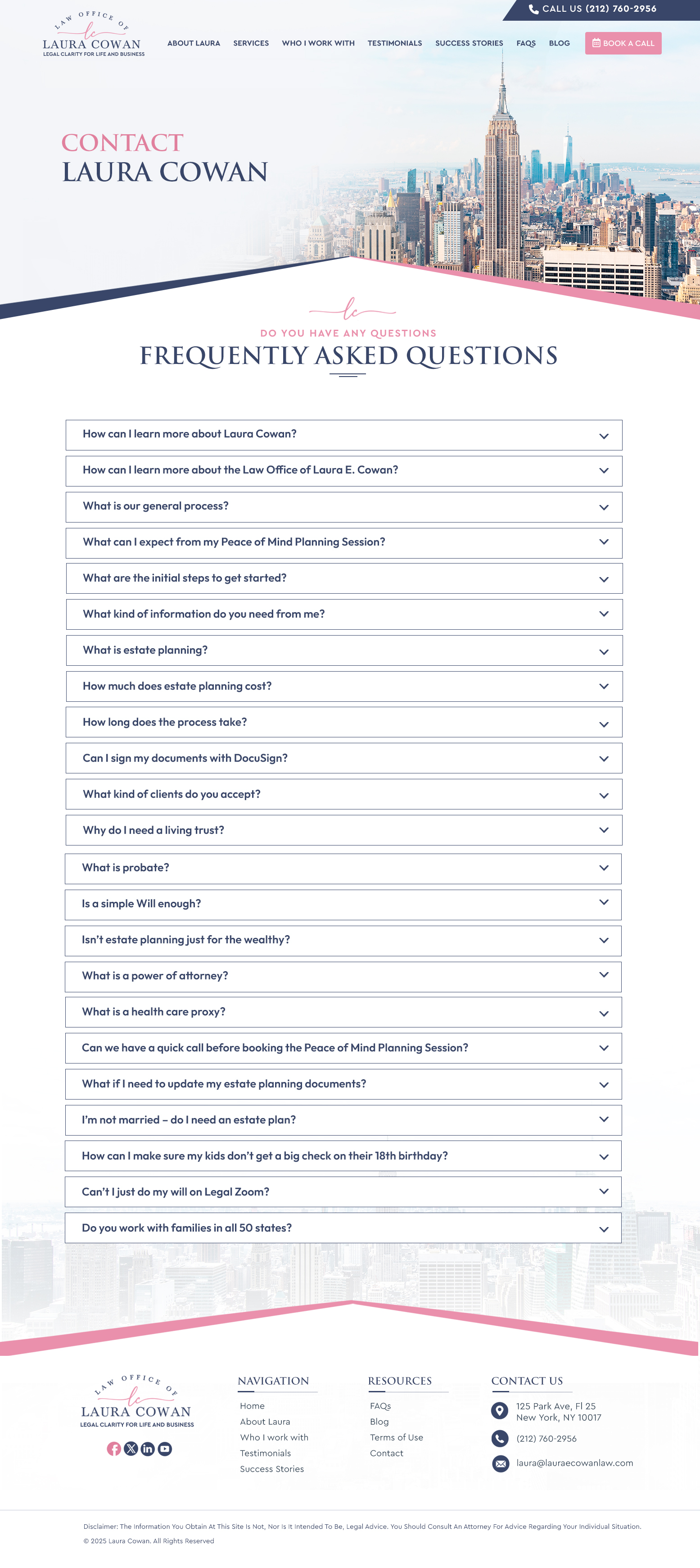Expand the "What is probate?" question
This screenshot has width=700, height=1568.
pyautogui.click(x=343, y=868)
